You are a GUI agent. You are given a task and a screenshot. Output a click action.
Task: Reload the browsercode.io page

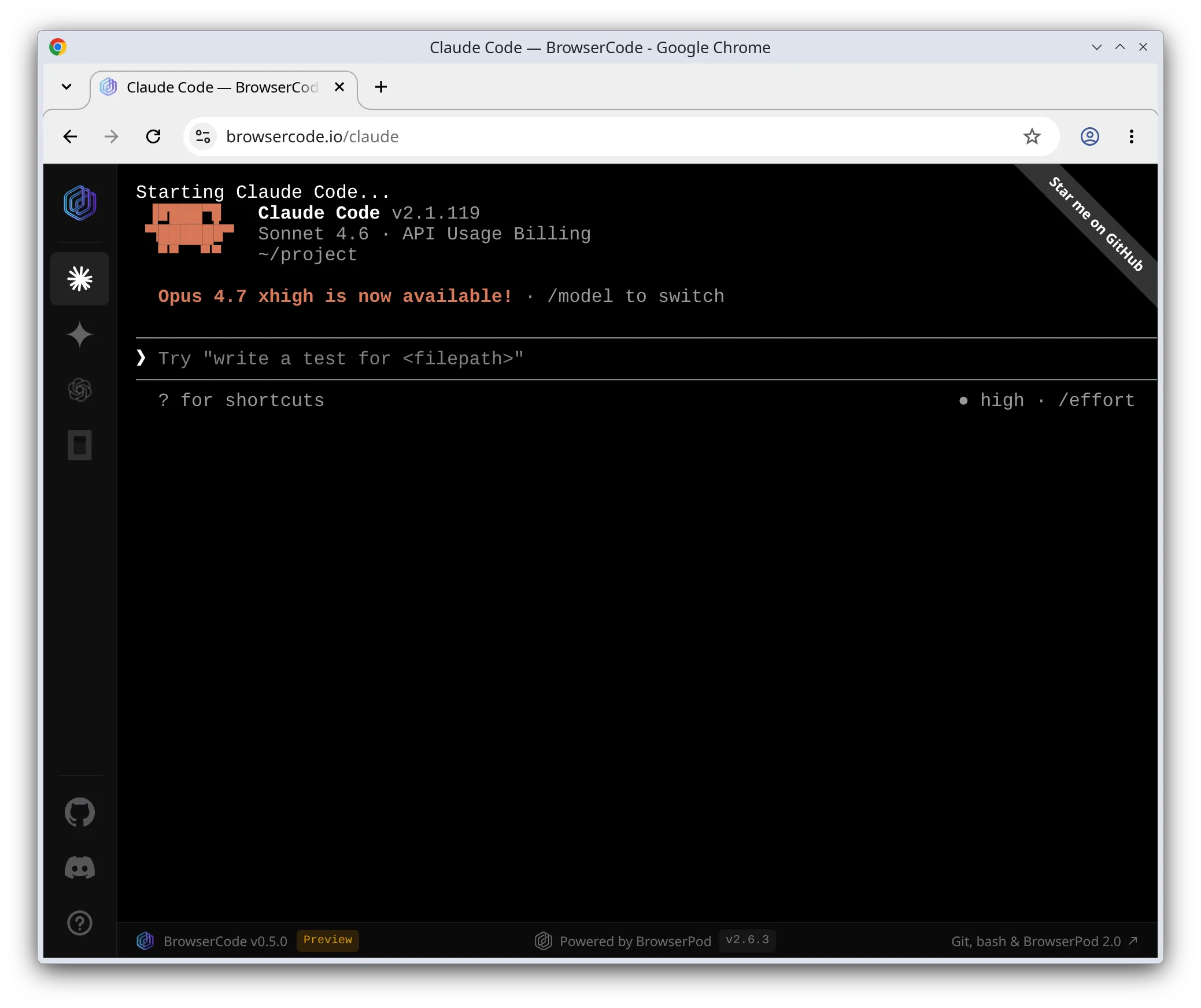pyautogui.click(x=153, y=136)
